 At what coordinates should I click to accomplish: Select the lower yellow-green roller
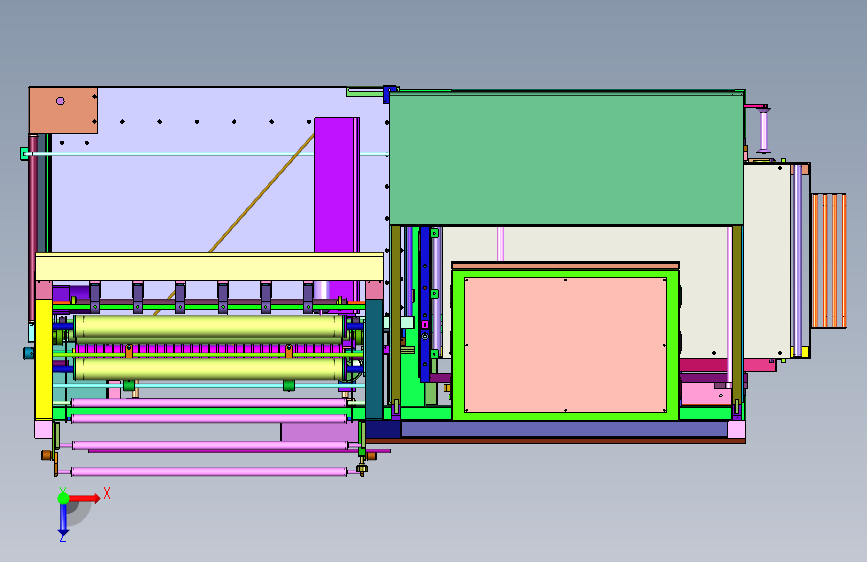point(208,368)
